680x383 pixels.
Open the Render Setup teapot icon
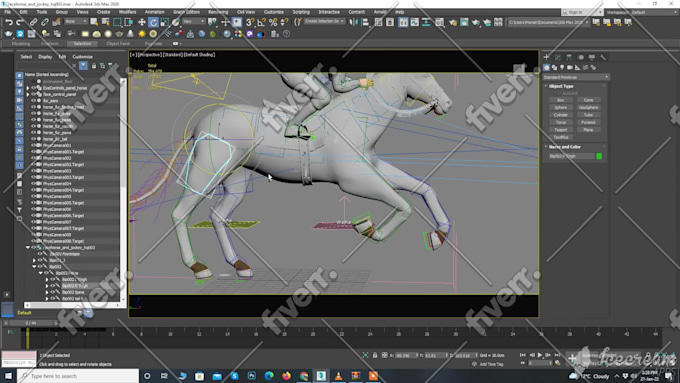click(x=453, y=22)
